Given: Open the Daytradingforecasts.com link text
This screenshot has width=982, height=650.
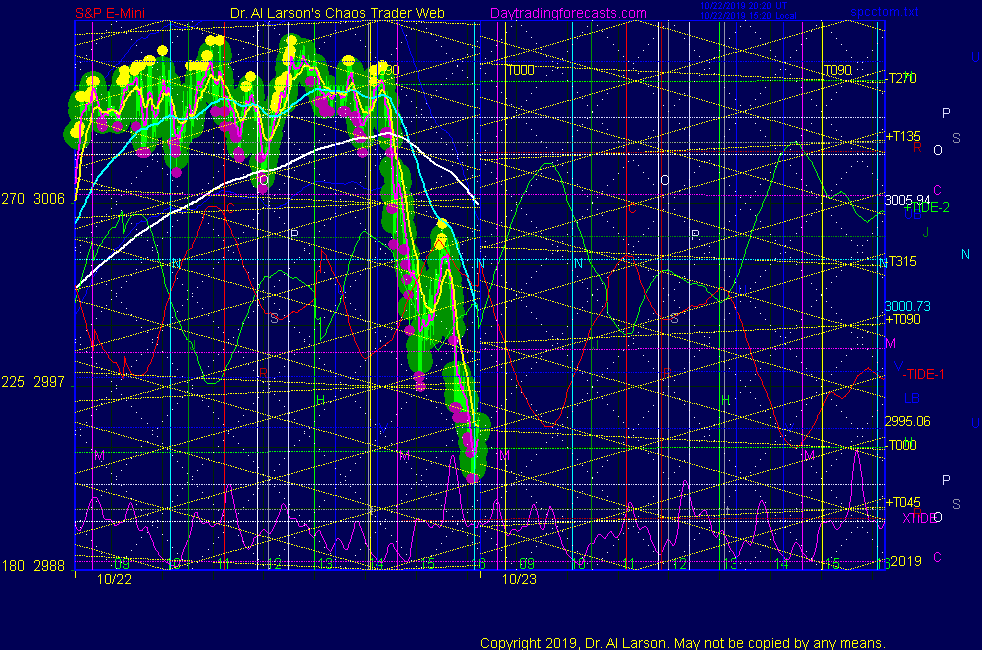Looking at the screenshot, I should click(568, 13).
